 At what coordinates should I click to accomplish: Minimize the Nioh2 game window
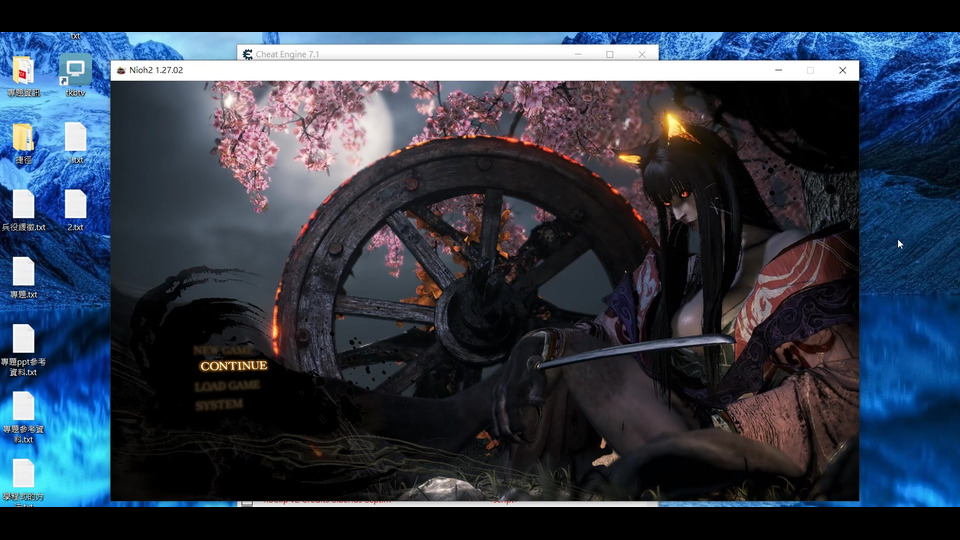pyautogui.click(x=778, y=70)
